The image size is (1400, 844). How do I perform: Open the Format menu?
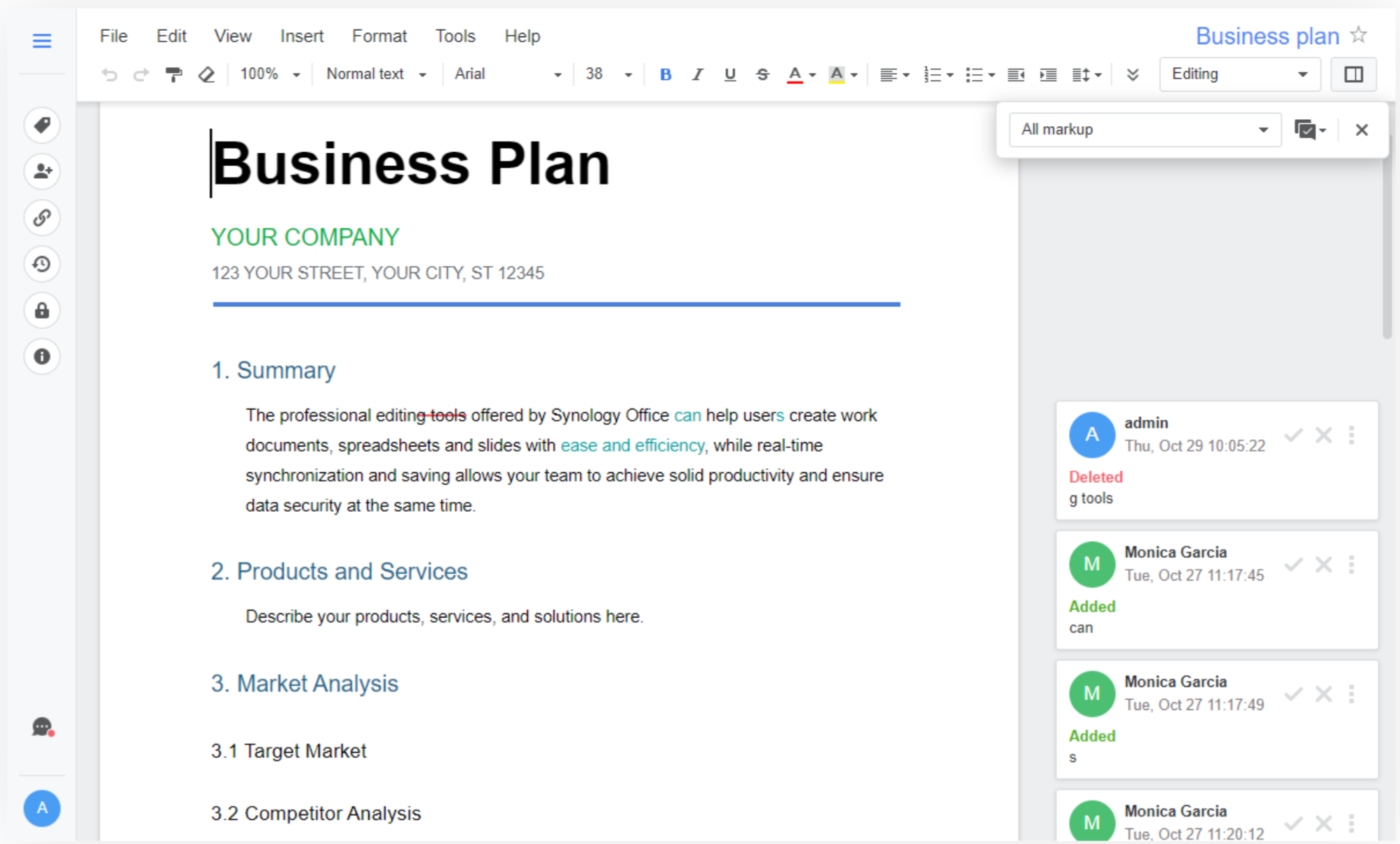[x=379, y=36]
